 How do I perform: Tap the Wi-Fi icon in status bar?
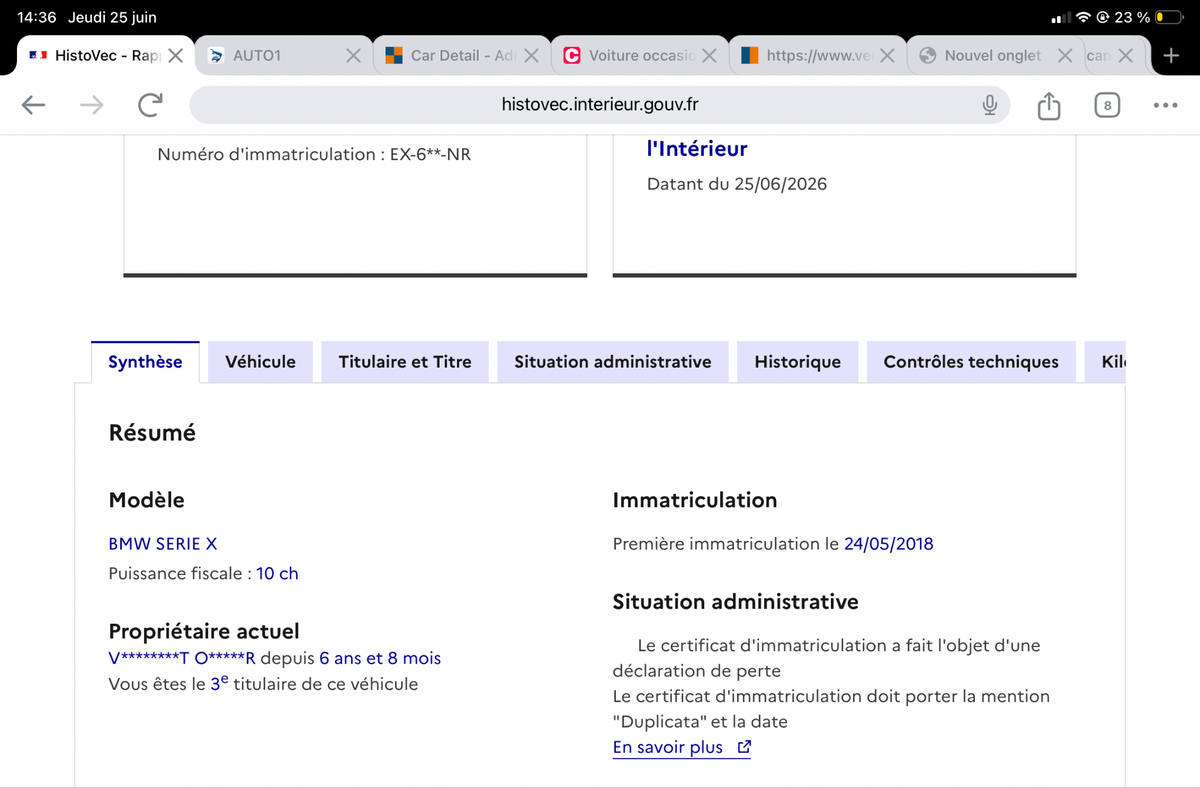pyautogui.click(x=1084, y=18)
